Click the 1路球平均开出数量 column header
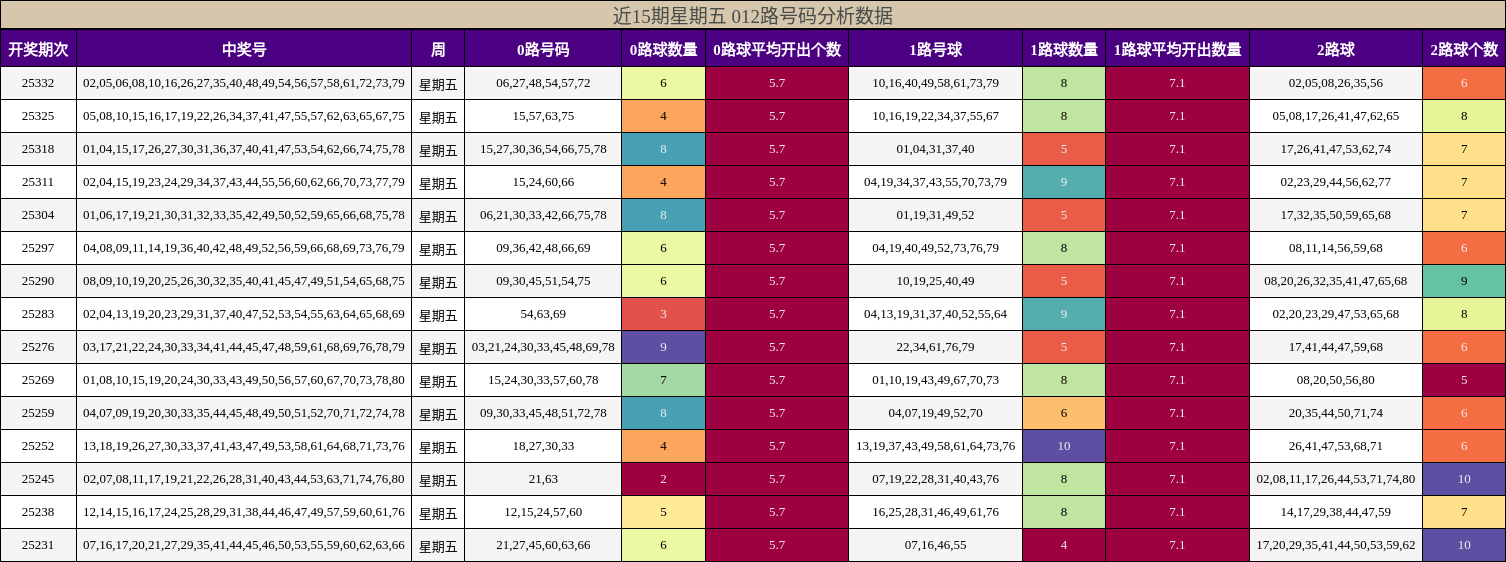 [1177, 49]
